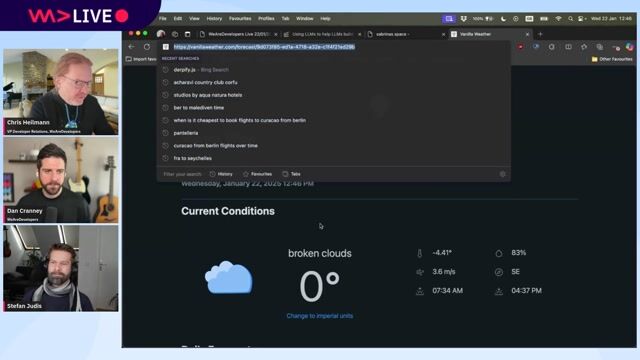Close the Vanilla Weather tab
Viewport: 640px width, 360px height.
tap(527, 34)
